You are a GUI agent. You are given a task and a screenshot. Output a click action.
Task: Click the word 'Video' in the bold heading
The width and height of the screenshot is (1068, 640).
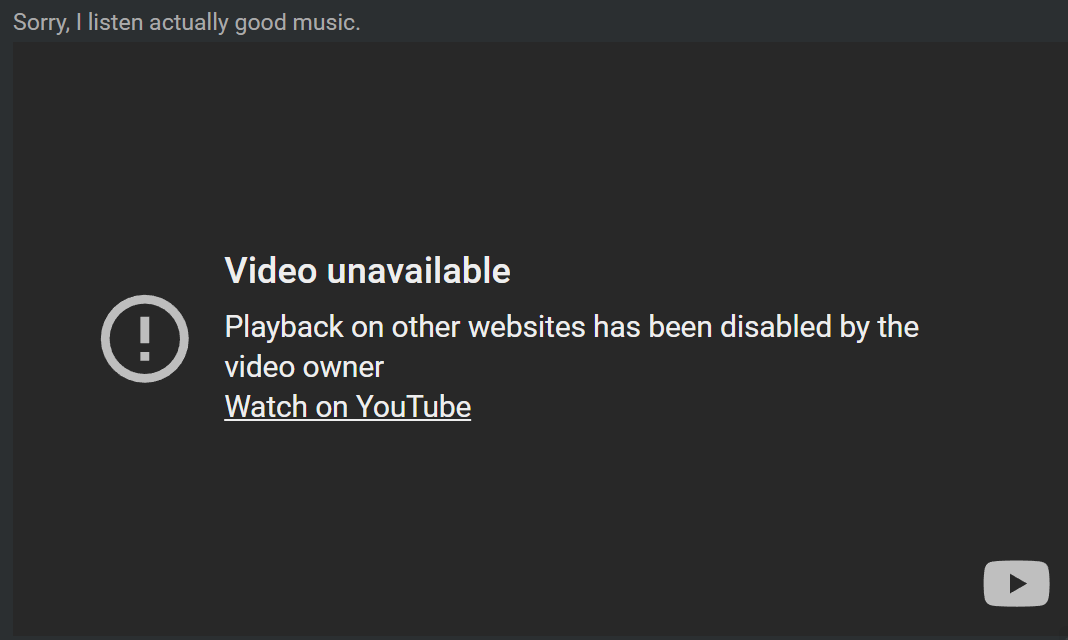271,271
